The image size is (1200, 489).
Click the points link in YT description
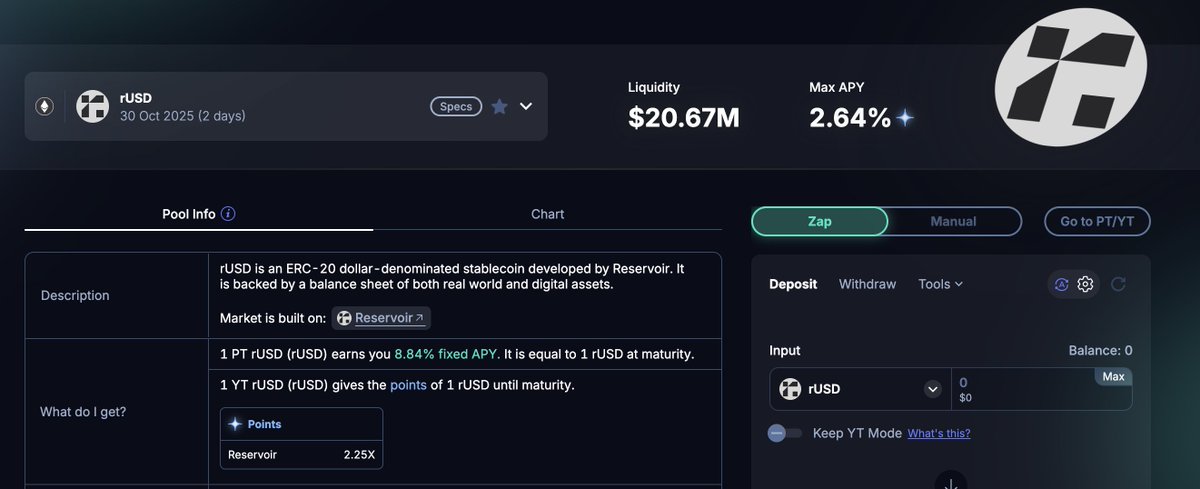tap(408, 385)
